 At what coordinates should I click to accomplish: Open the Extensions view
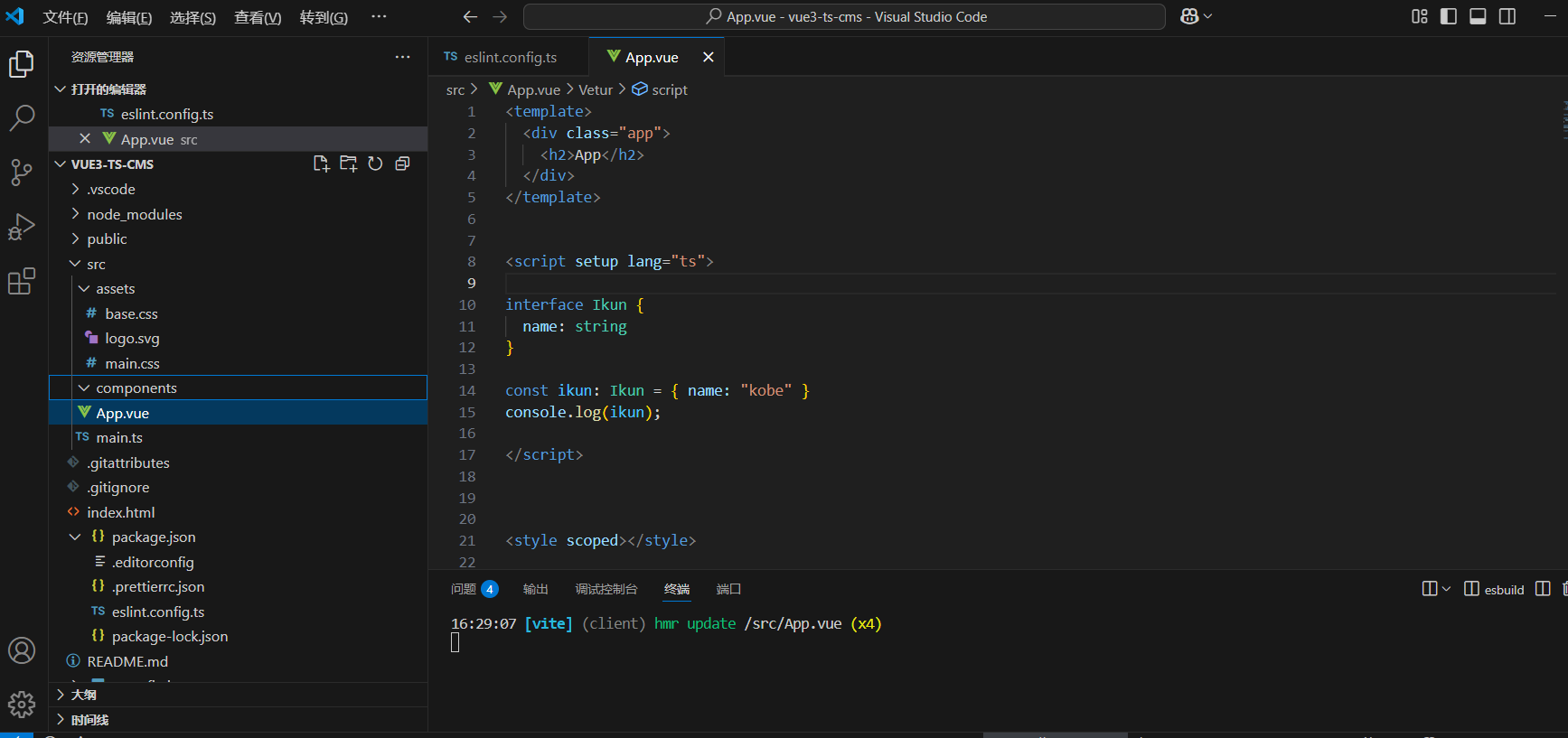[22, 281]
